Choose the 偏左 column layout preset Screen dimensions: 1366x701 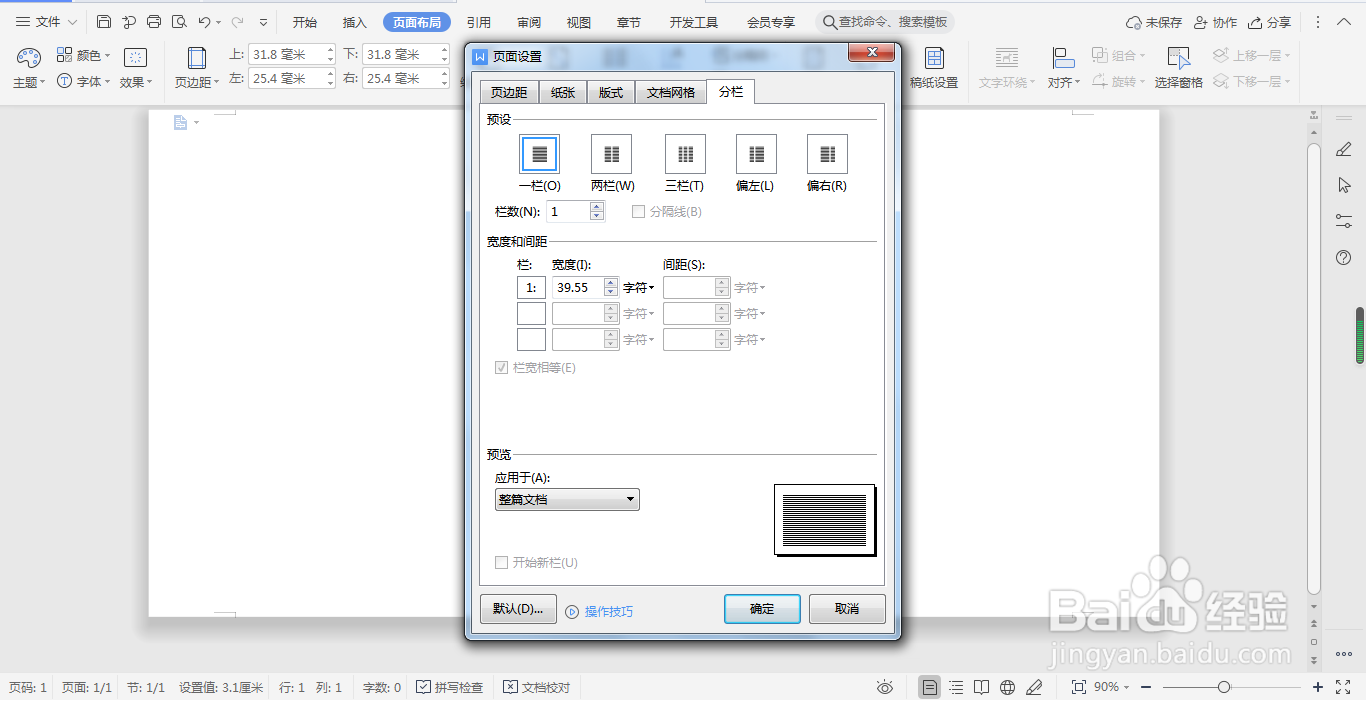pyautogui.click(x=755, y=153)
